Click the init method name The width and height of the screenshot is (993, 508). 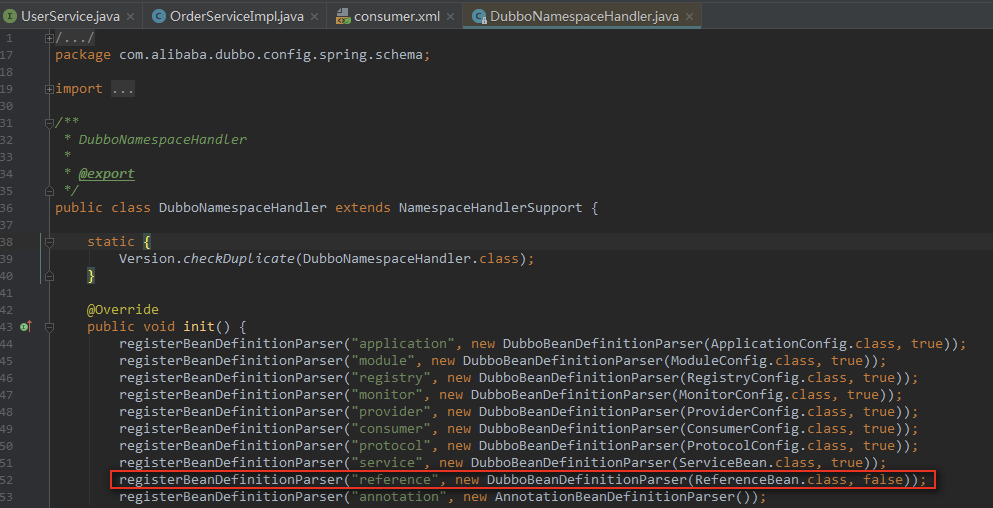coord(199,327)
